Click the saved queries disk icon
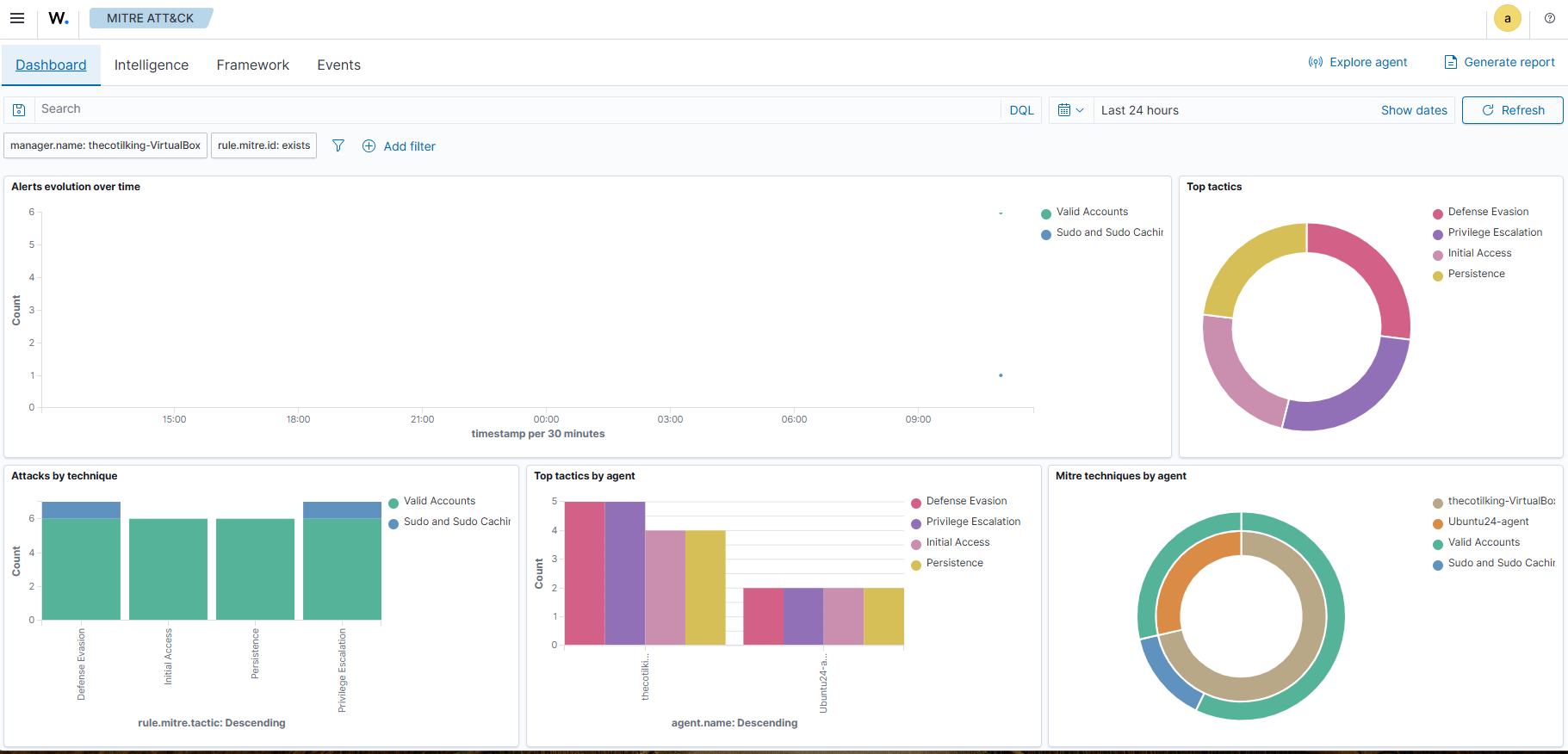Image resolution: width=1568 pixels, height=754 pixels. point(19,110)
